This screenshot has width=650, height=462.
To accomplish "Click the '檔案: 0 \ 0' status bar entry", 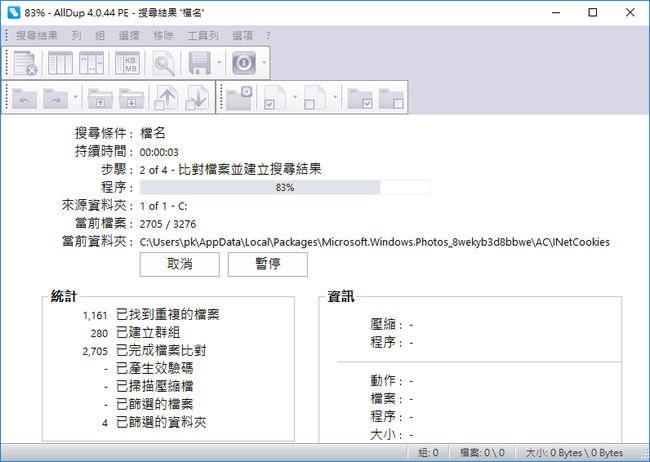I will pos(482,452).
